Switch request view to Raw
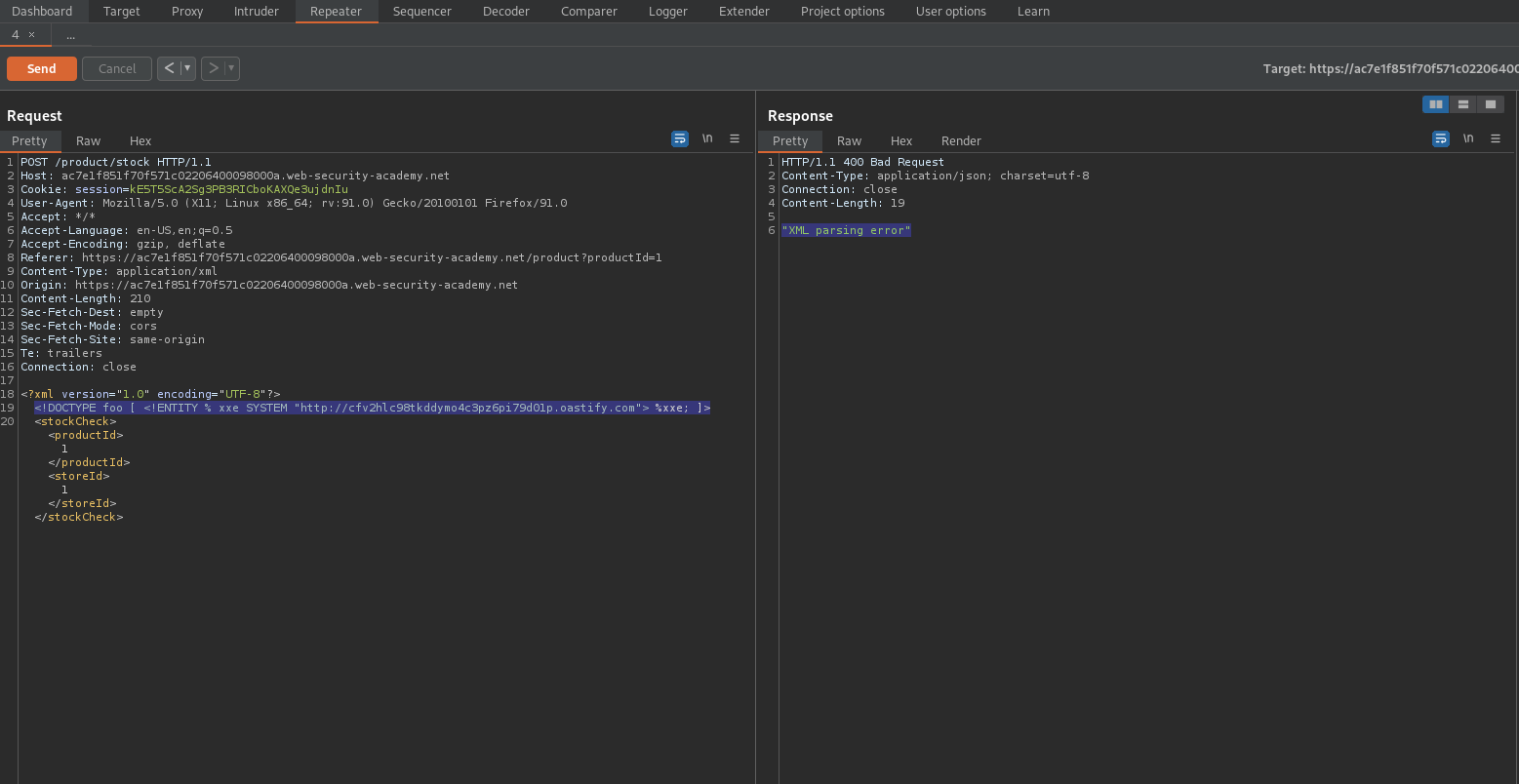The height and width of the screenshot is (784, 1519). pyautogui.click(x=89, y=140)
